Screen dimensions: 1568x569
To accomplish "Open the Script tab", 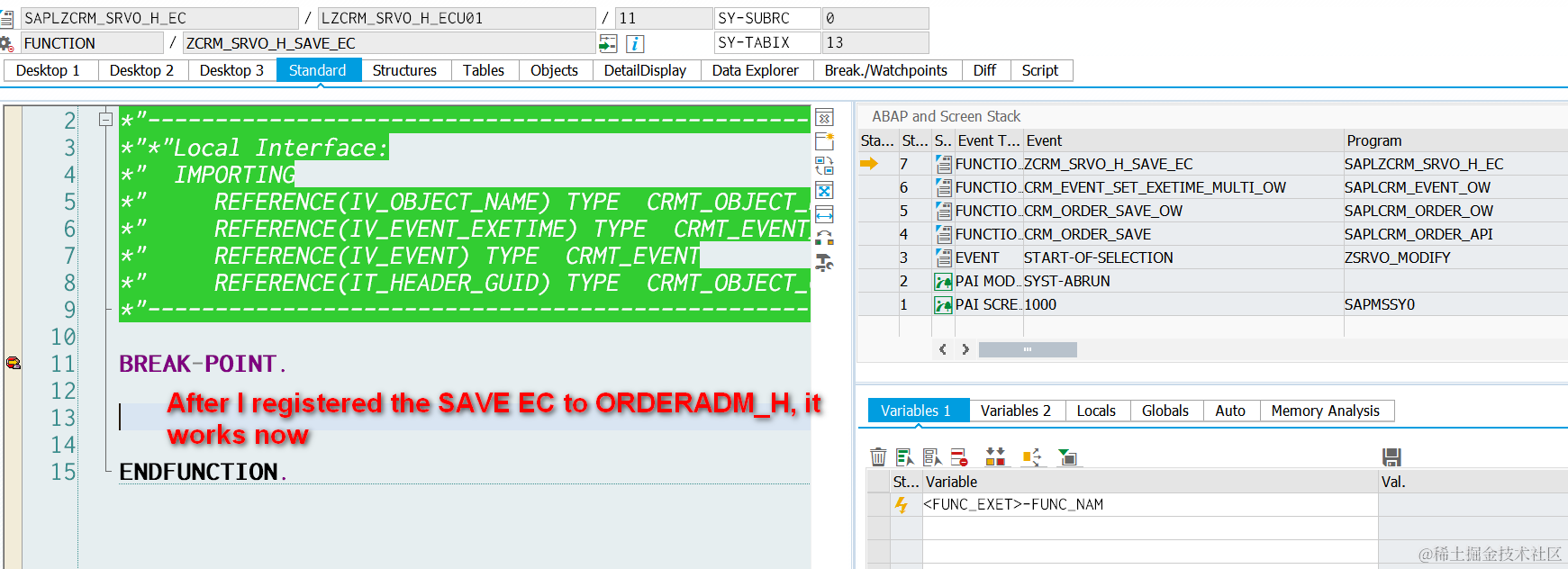I will coord(1041,70).
